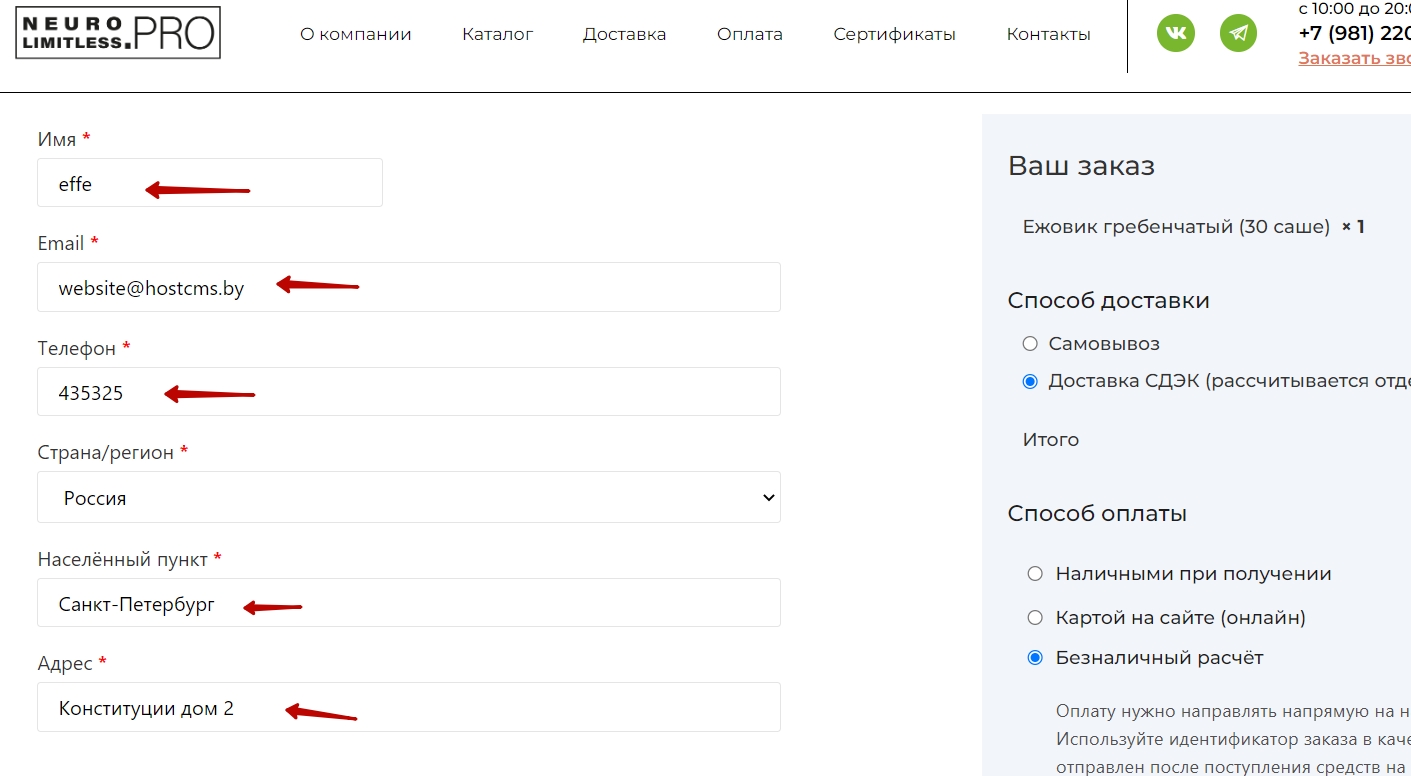Open the VK social page icon
The height and width of the screenshot is (776, 1411).
1176,33
